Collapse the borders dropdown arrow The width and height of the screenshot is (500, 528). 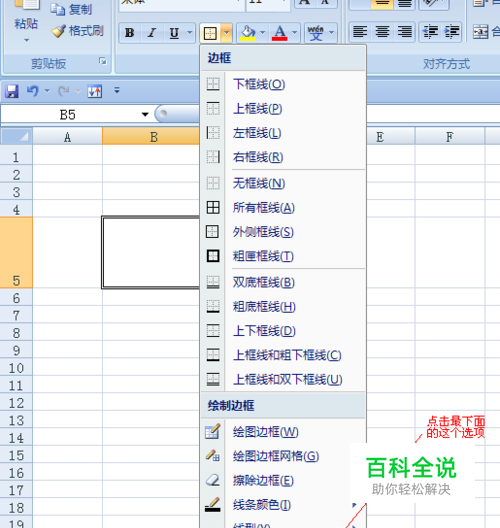[227, 33]
